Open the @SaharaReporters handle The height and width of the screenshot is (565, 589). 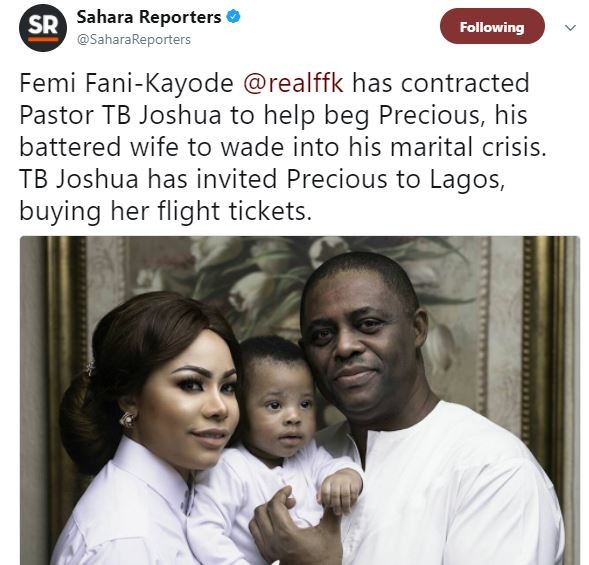(x=134, y=39)
